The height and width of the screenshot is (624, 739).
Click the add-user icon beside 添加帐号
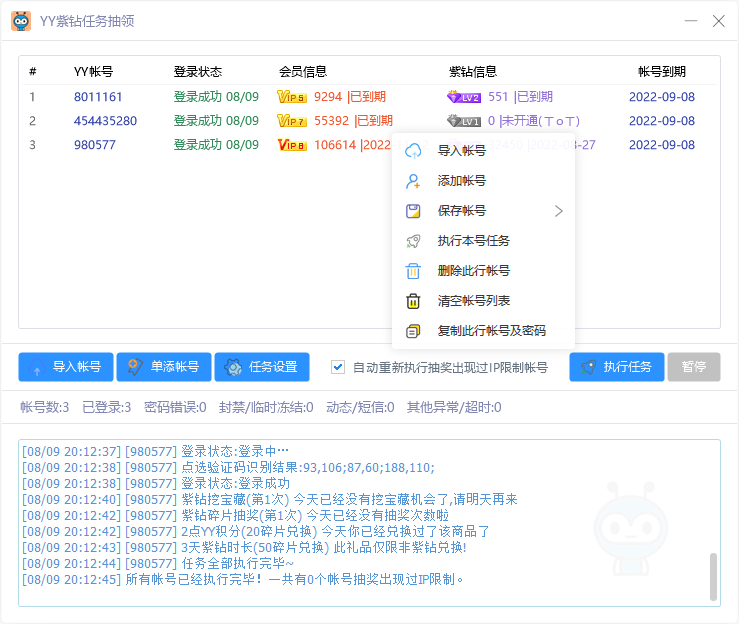413,181
